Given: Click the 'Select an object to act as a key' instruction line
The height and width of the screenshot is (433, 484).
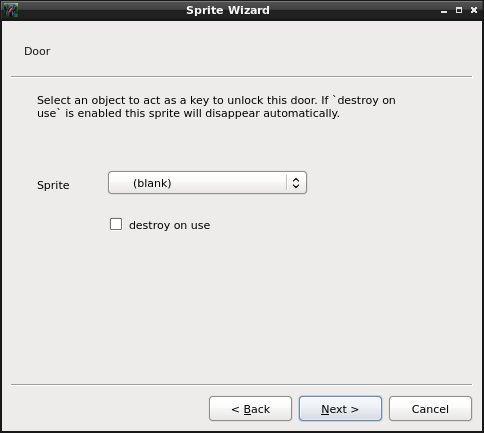Looking at the screenshot, I should pos(216,100).
